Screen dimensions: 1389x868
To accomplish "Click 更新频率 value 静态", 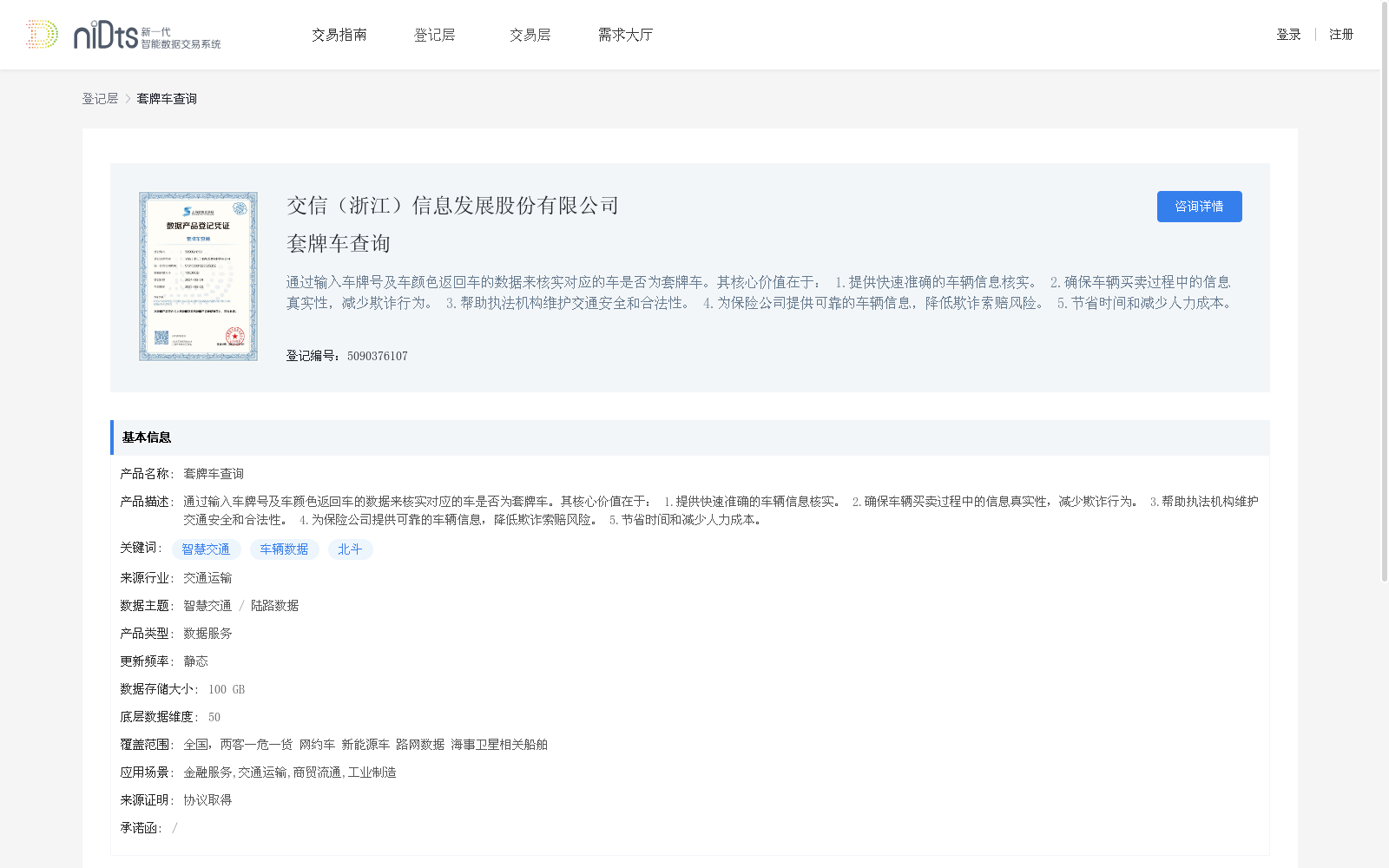I will pos(195,661).
